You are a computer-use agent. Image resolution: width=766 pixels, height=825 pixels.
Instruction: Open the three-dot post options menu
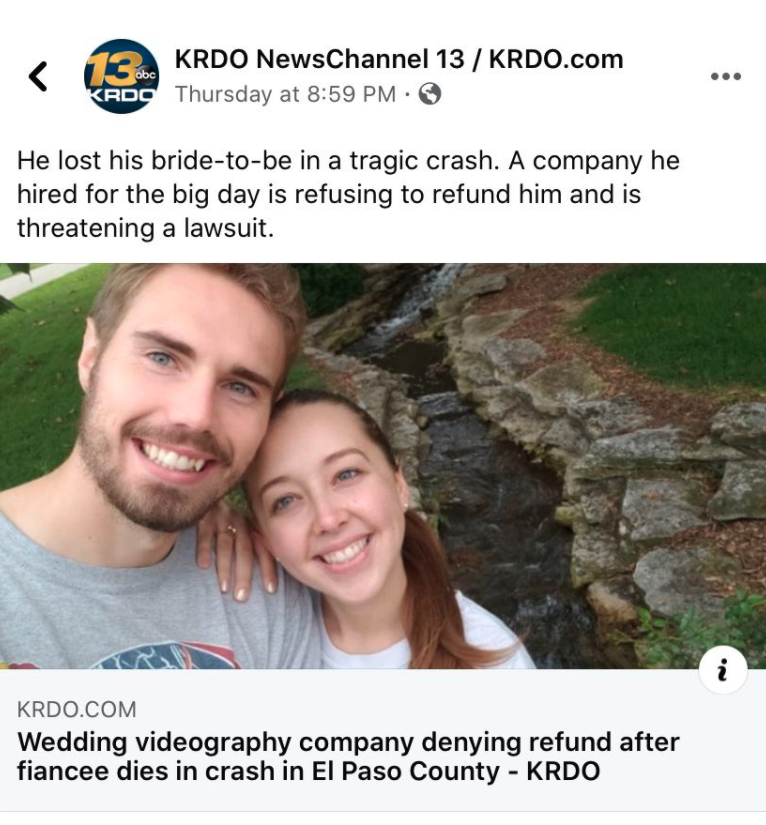725,76
